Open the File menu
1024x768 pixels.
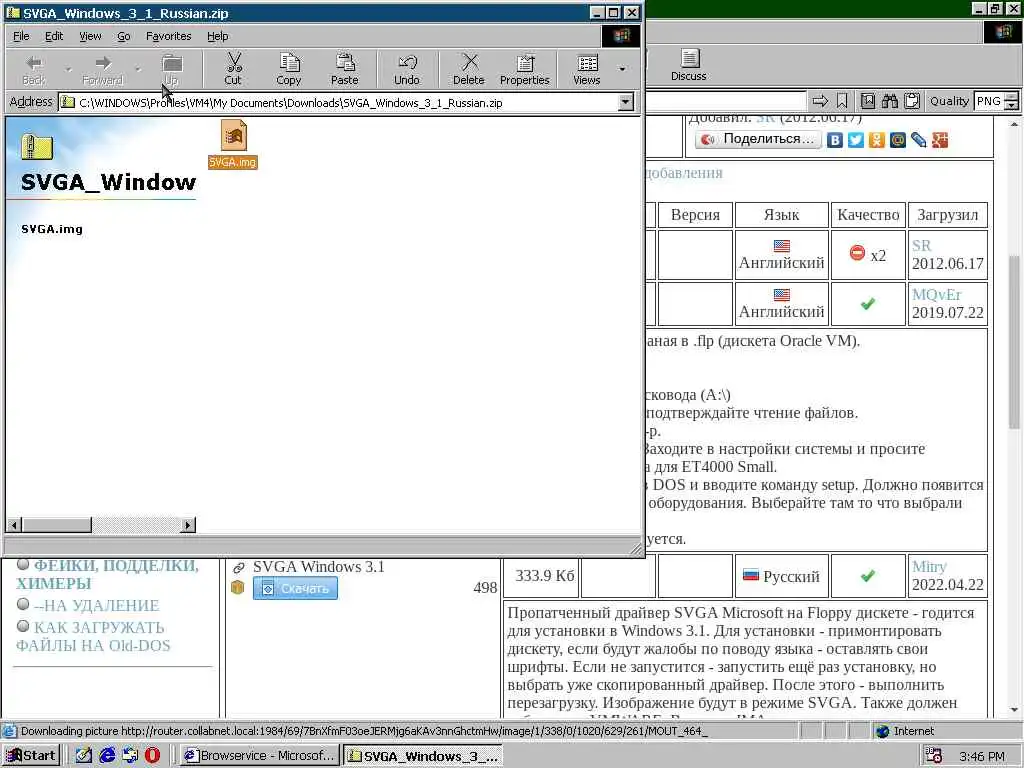(21, 37)
